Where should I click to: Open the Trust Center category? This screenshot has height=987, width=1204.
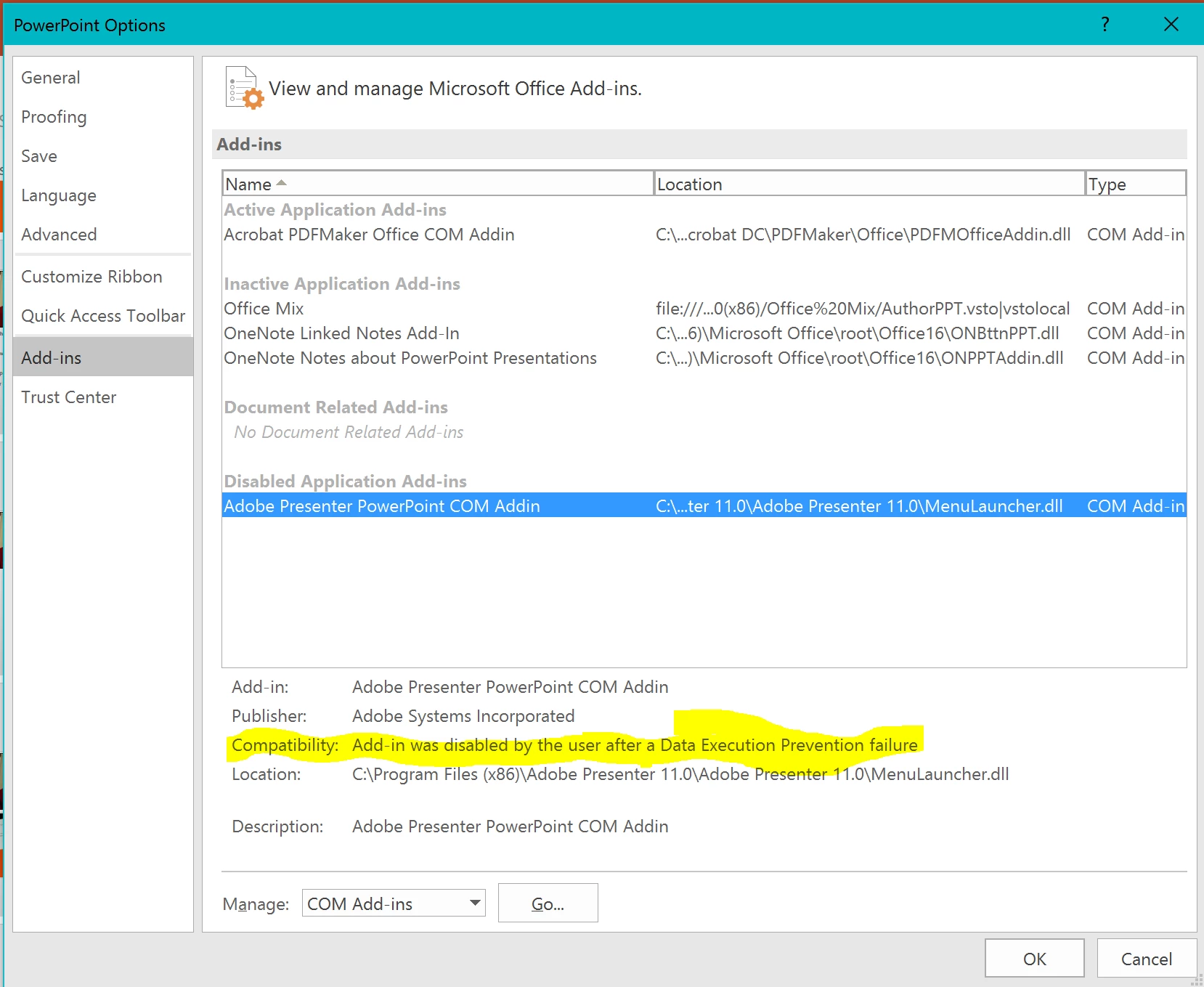click(x=102, y=397)
